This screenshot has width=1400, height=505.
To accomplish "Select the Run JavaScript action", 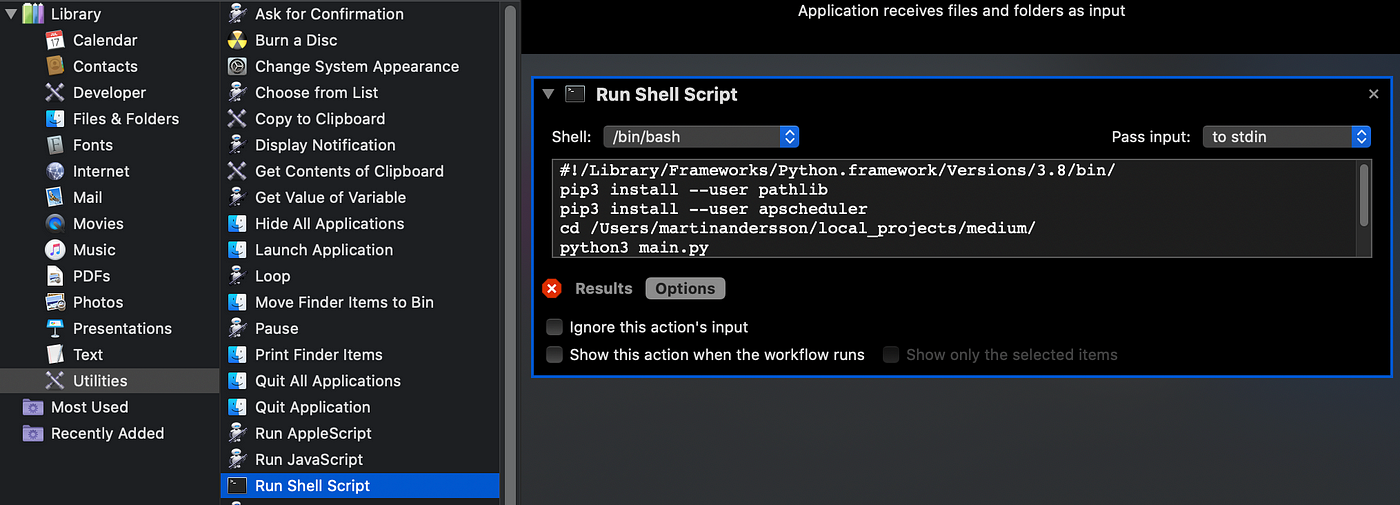I will point(309,459).
